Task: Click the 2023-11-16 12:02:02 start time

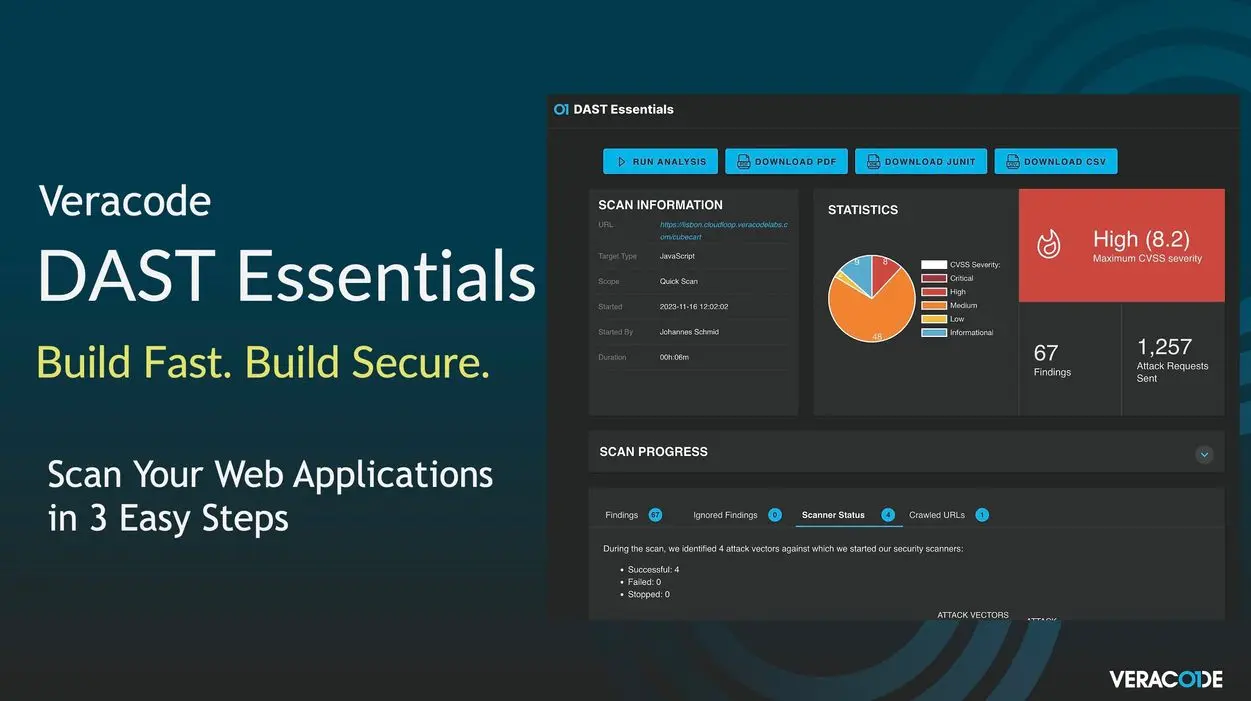Action: pos(694,306)
